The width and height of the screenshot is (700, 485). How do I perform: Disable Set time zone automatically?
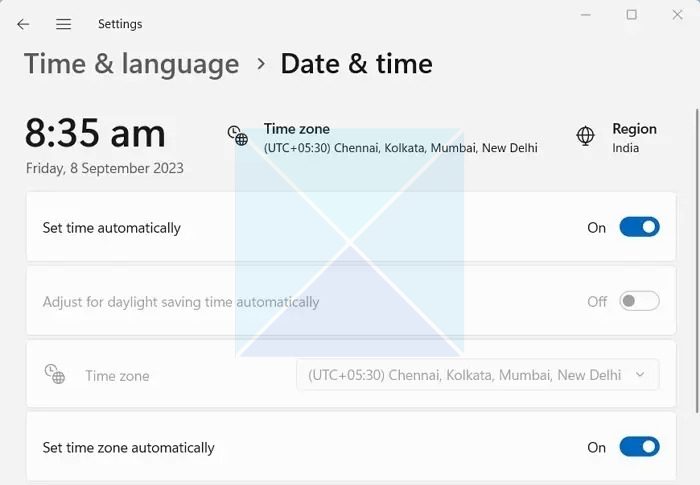pos(639,447)
